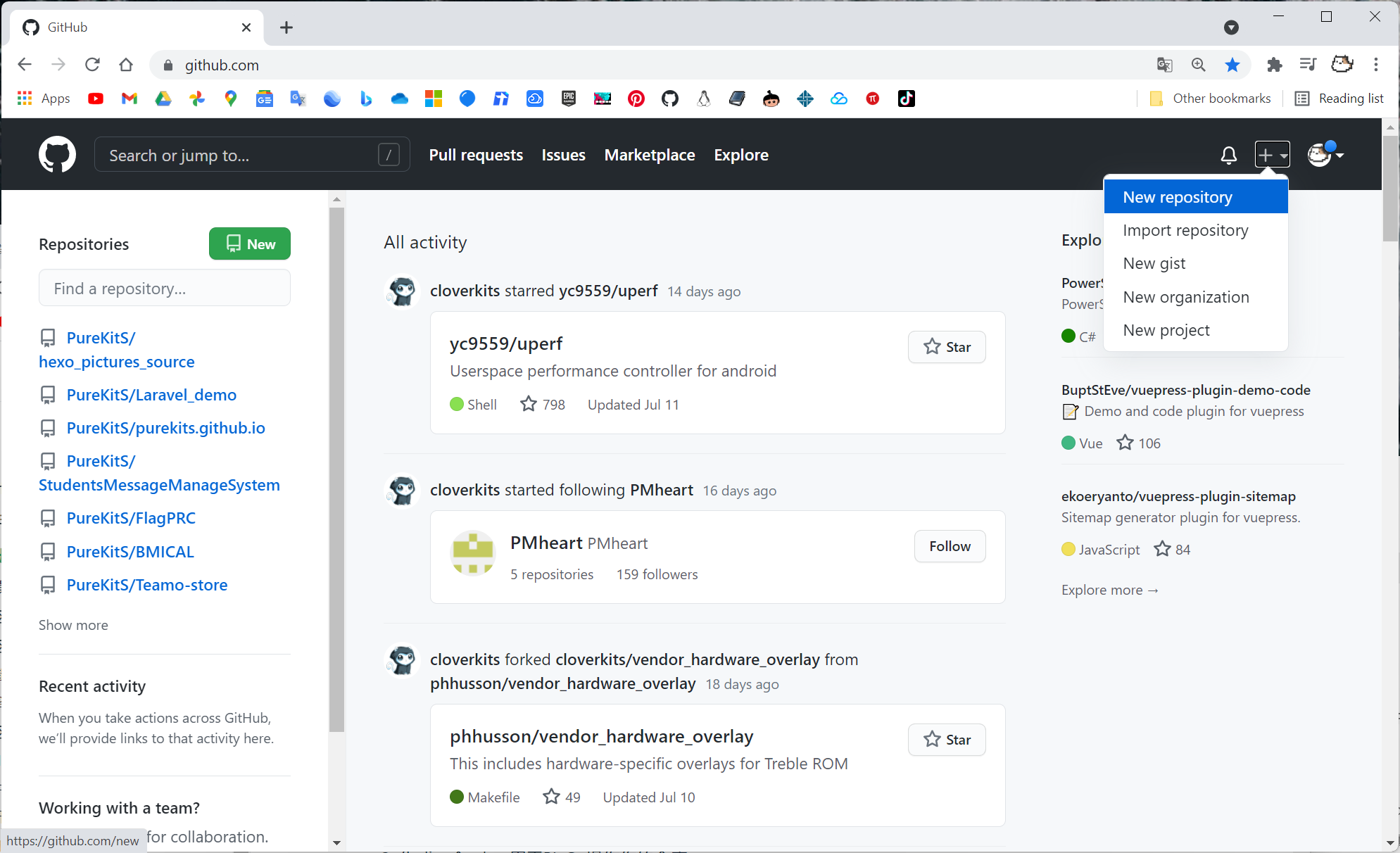The width and height of the screenshot is (1400, 853).
Task: Toggle the plus create-new dropdown
Action: point(1272,155)
